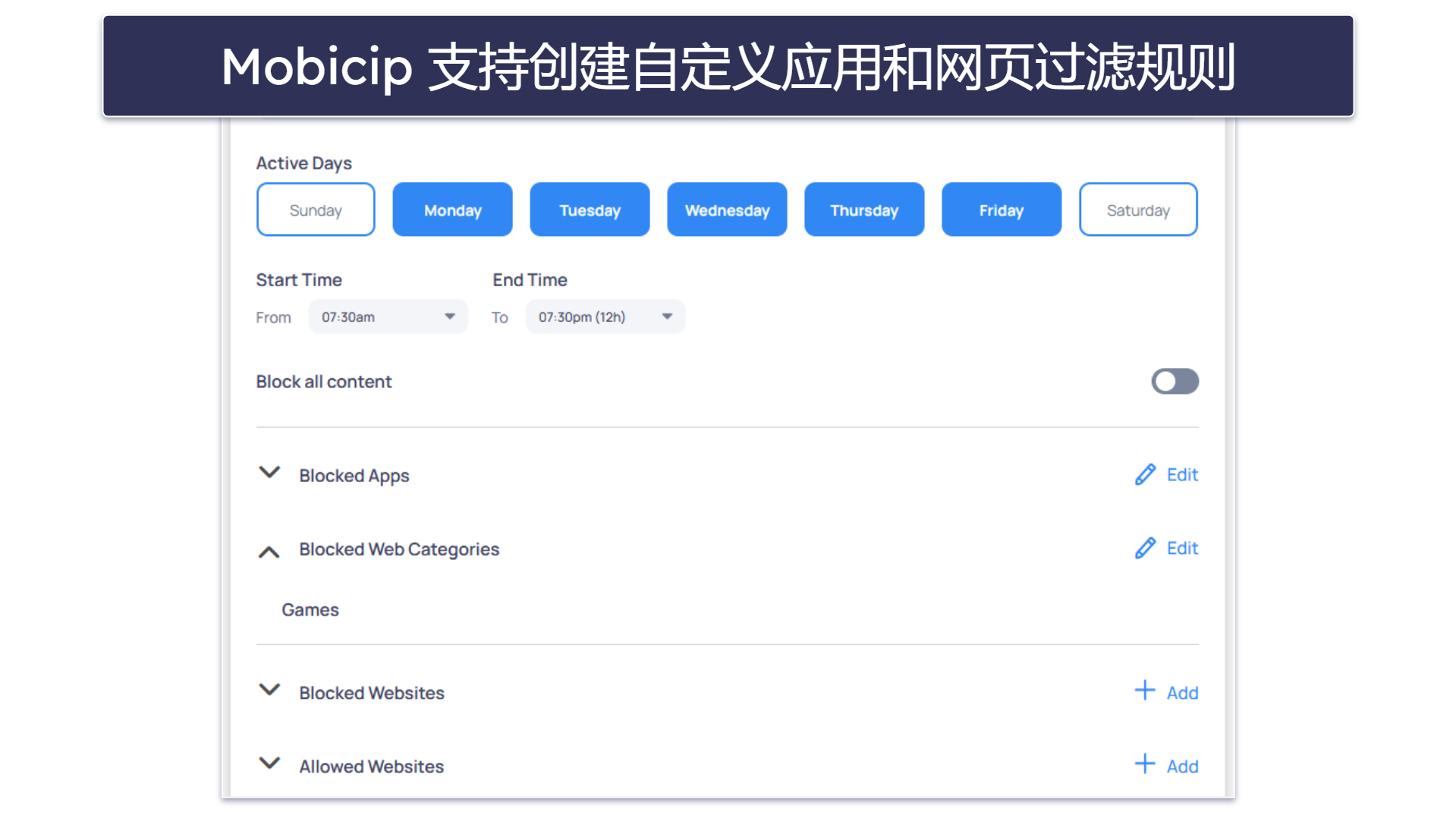Screen dimensions: 1456x819
Task: Turn on the Block all content switch
Action: (x=1175, y=381)
